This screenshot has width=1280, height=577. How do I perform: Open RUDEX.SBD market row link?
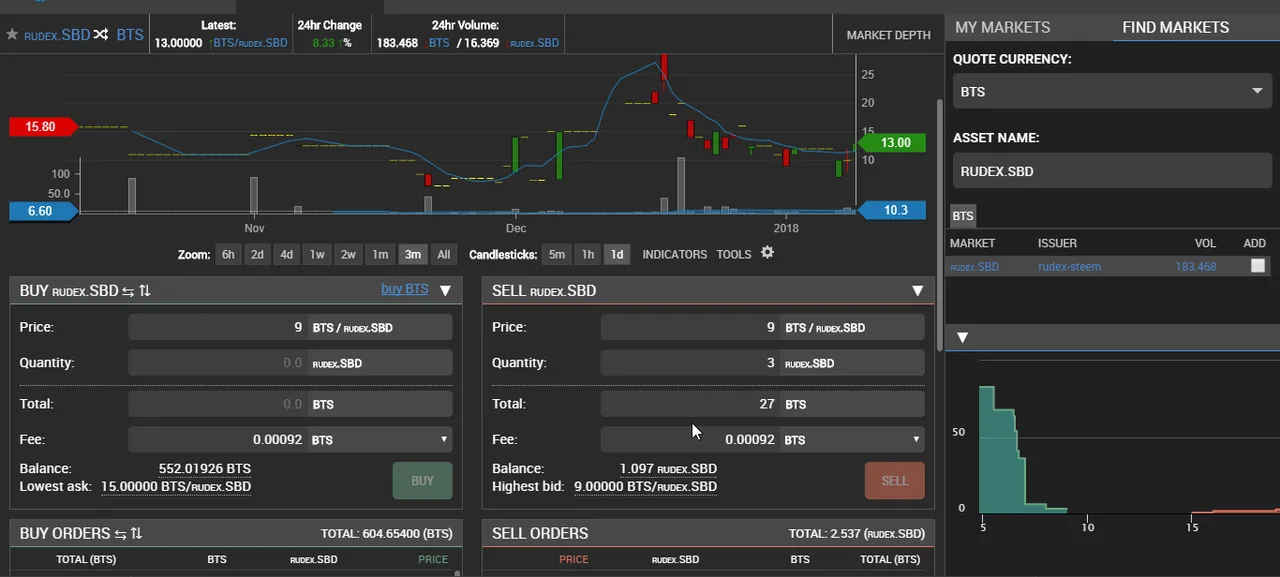coord(974,267)
